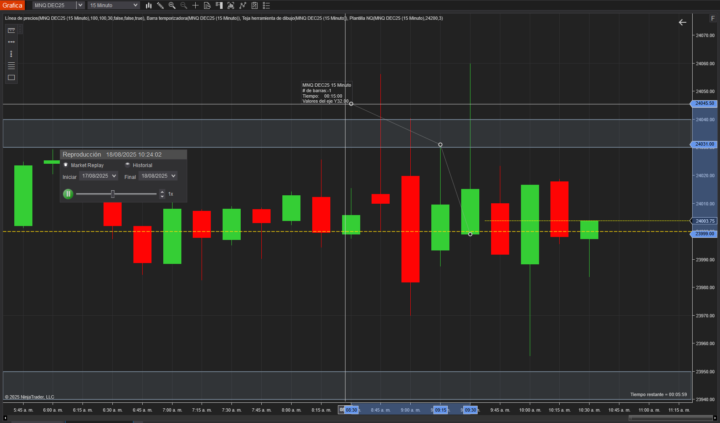This screenshot has height=423, width=720.
Task: Open the data box icon
Action: pos(207,6)
